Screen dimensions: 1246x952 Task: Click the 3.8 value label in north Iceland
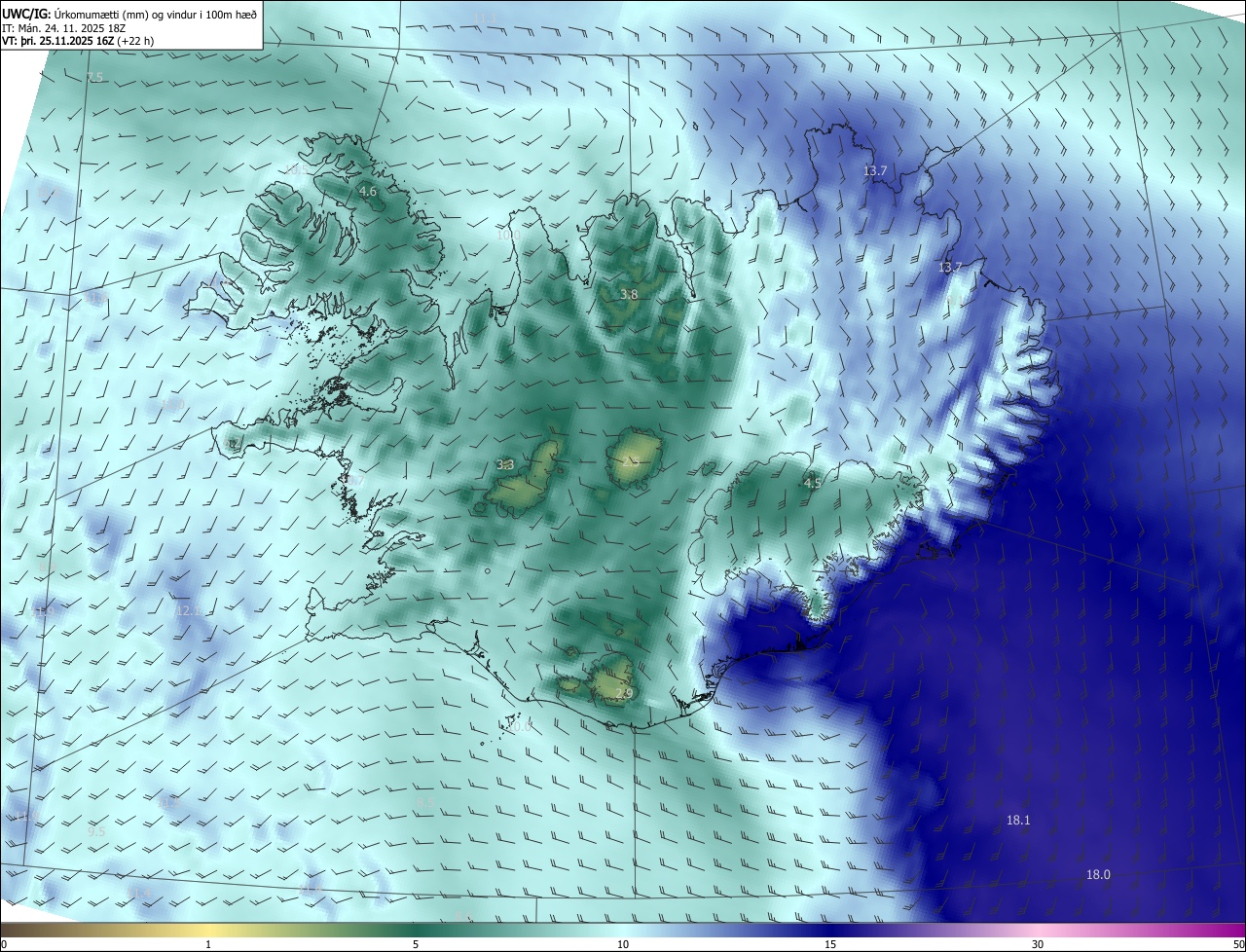coord(630,294)
